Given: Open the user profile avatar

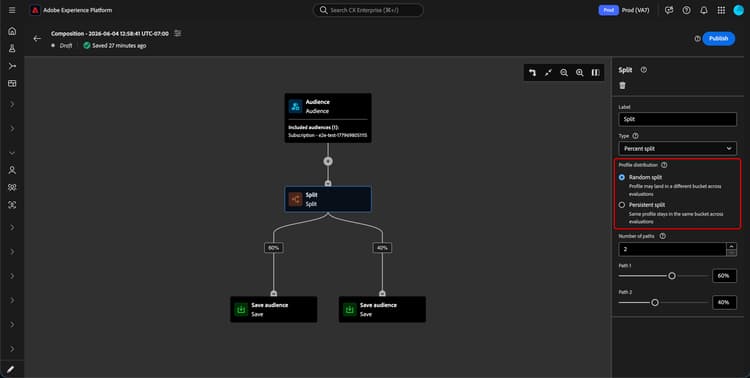Looking at the screenshot, I should [739, 10].
